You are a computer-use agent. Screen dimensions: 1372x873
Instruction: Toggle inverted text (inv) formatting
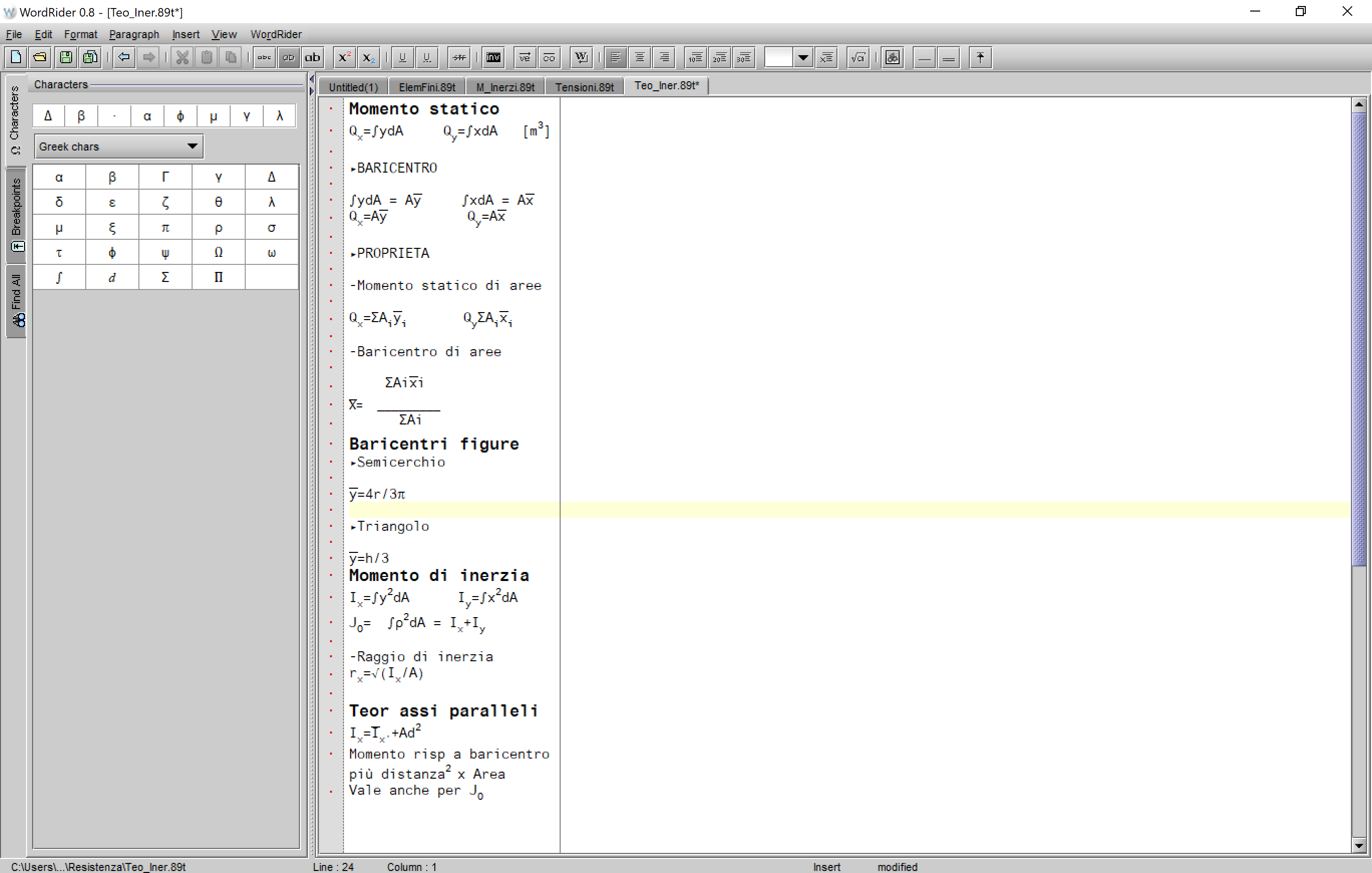pyautogui.click(x=493, y=58)
